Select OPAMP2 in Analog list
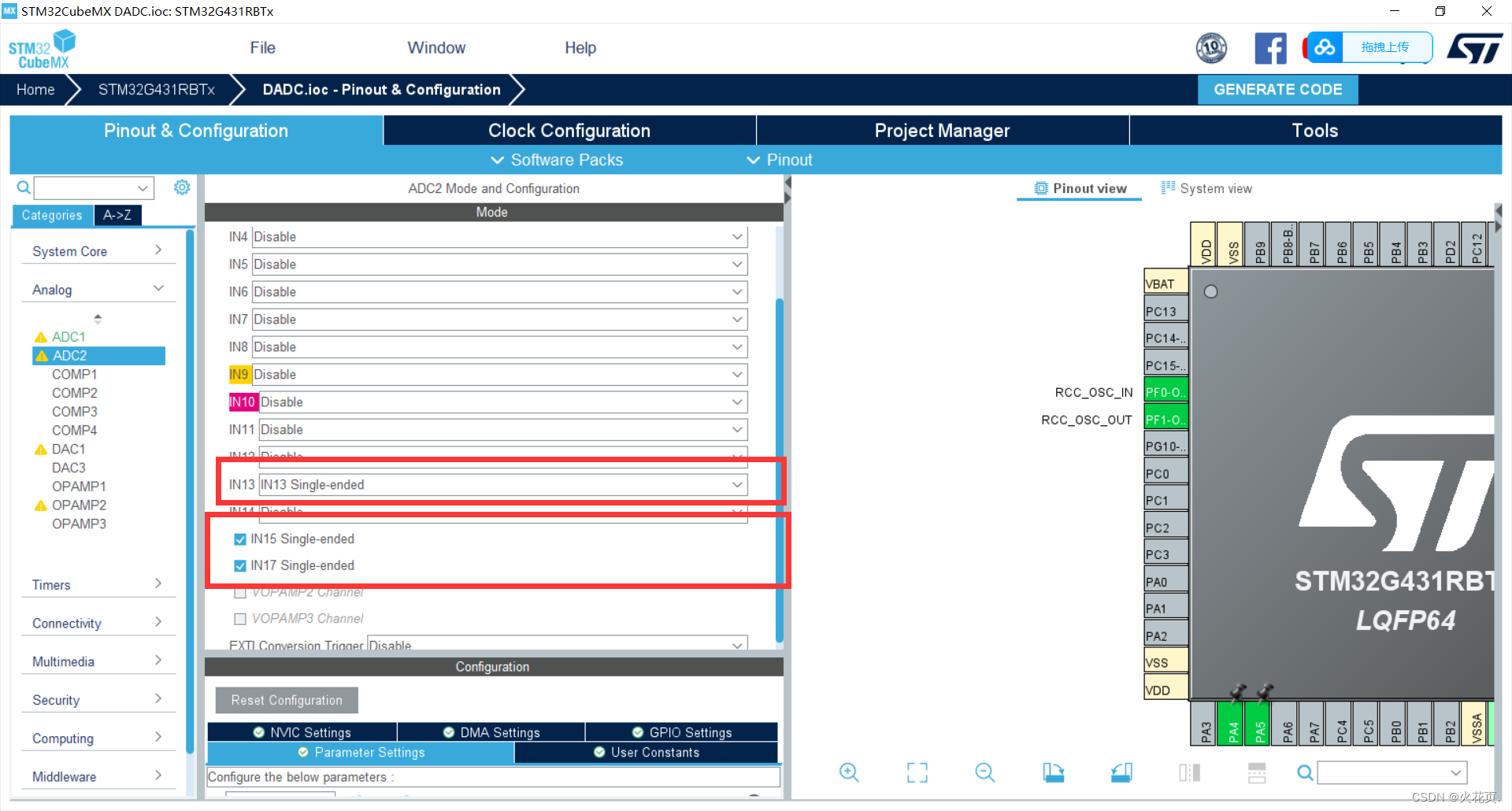This screenshot has height=811, width=1512. tap(79, 505)
